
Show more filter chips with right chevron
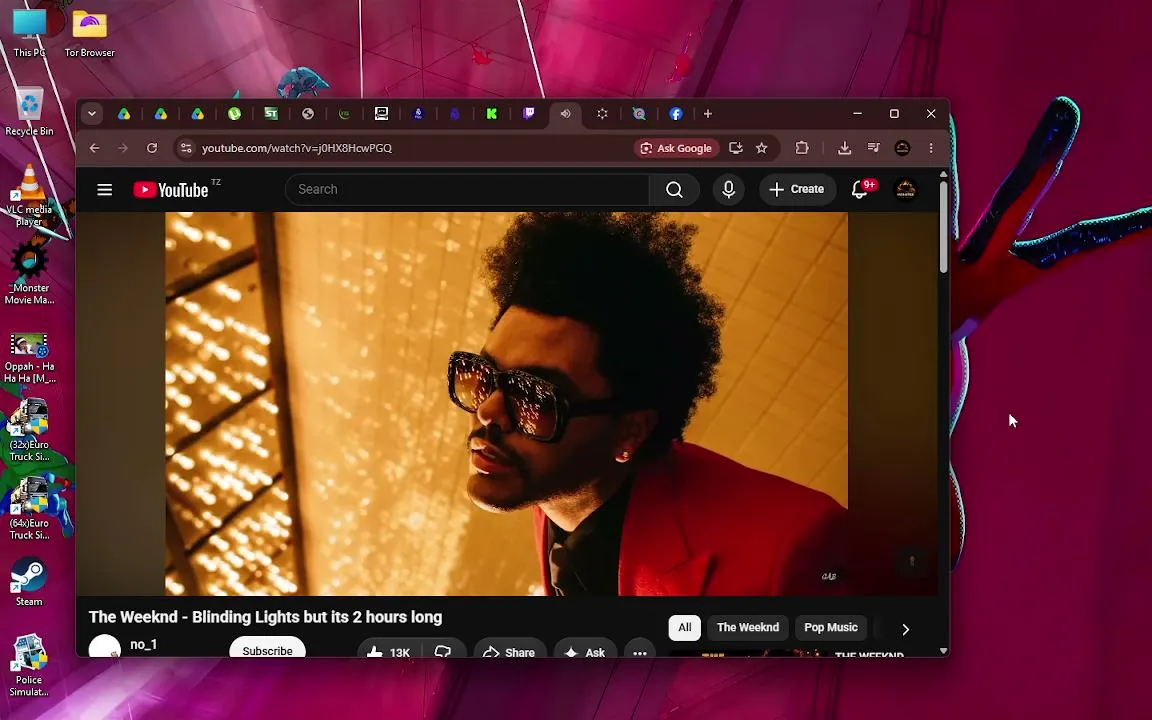pos(905,629)
